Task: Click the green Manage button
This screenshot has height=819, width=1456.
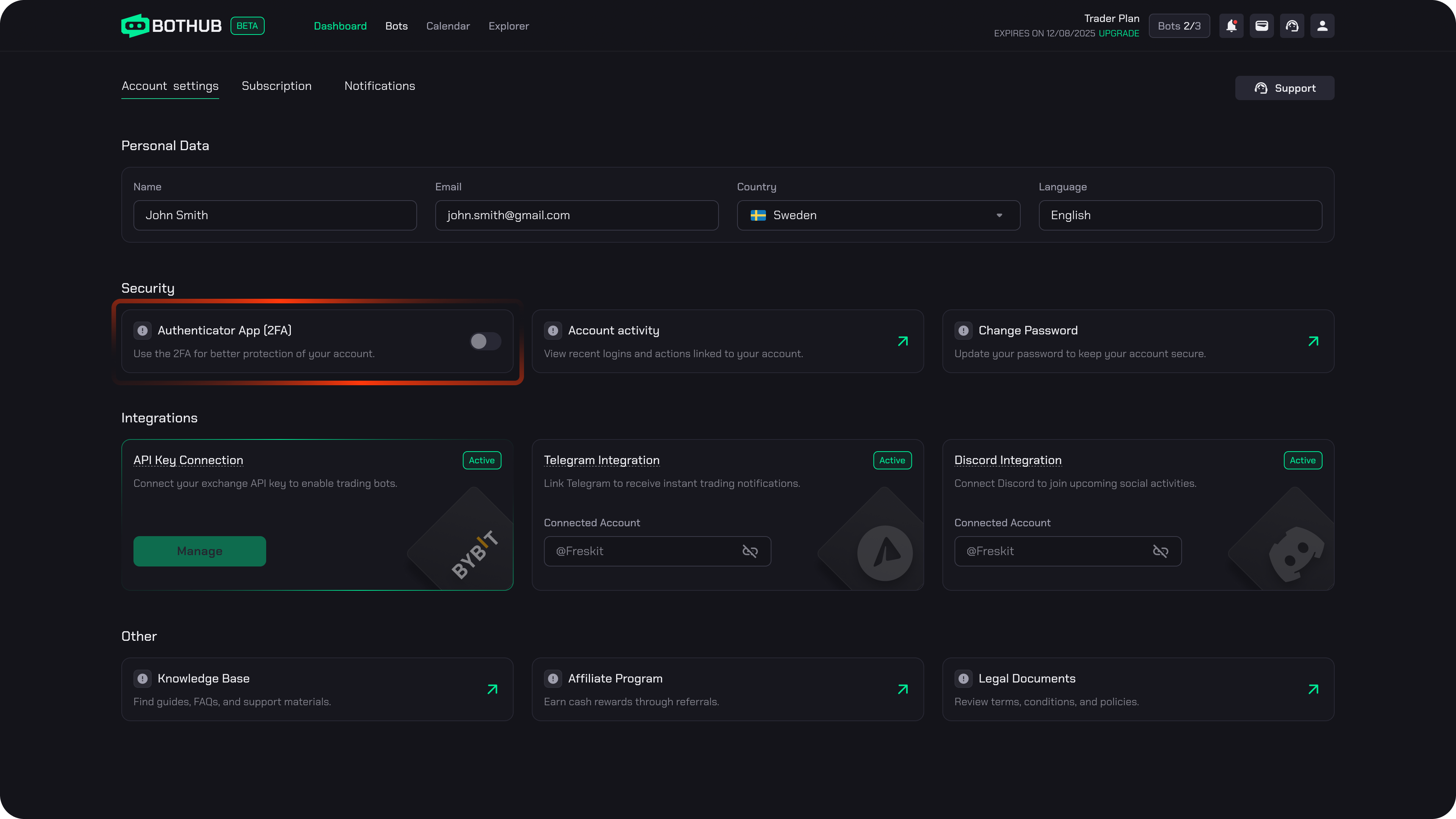Action: 199,551
